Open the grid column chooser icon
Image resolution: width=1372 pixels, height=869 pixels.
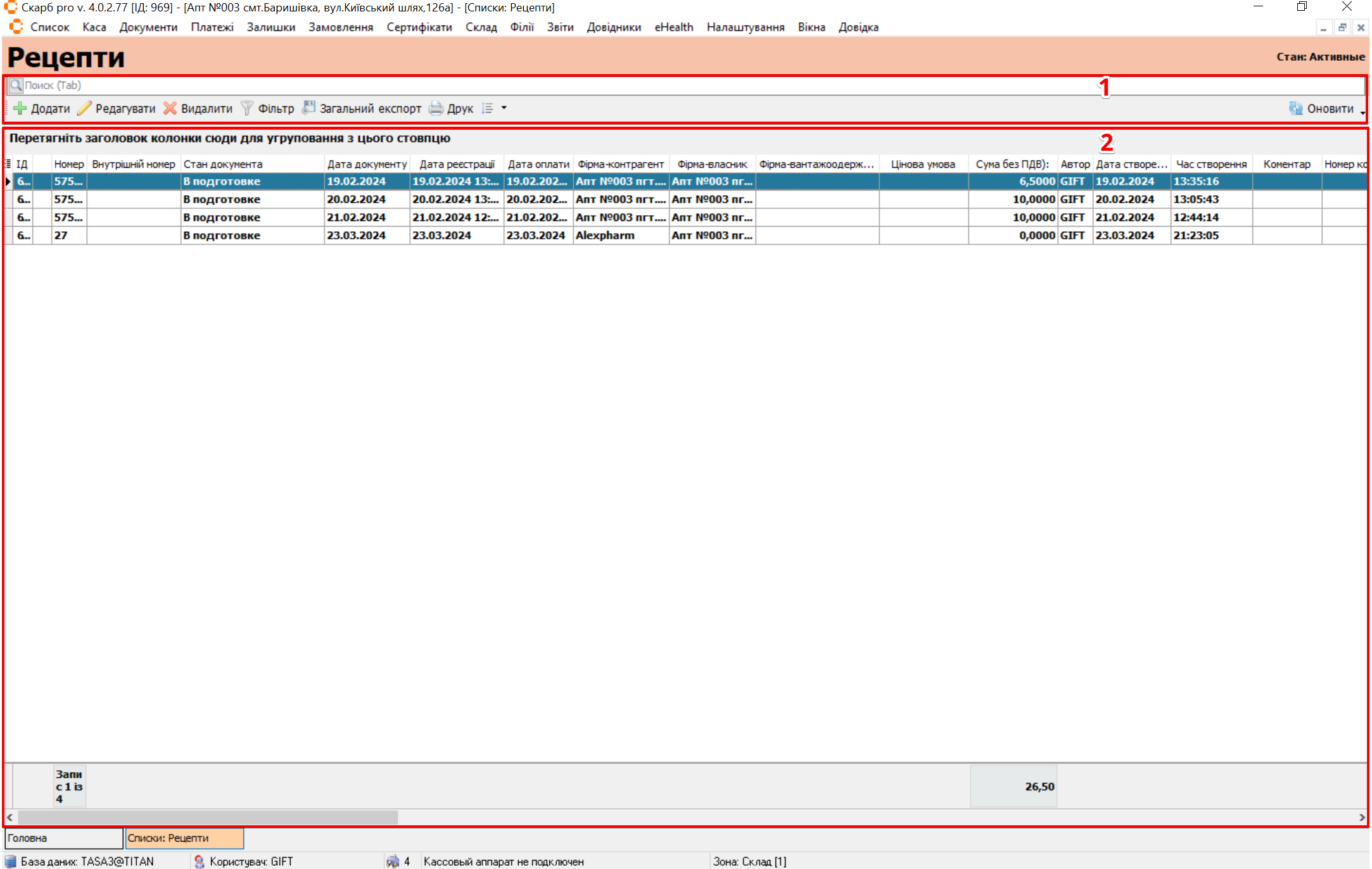tap(8, 164)
